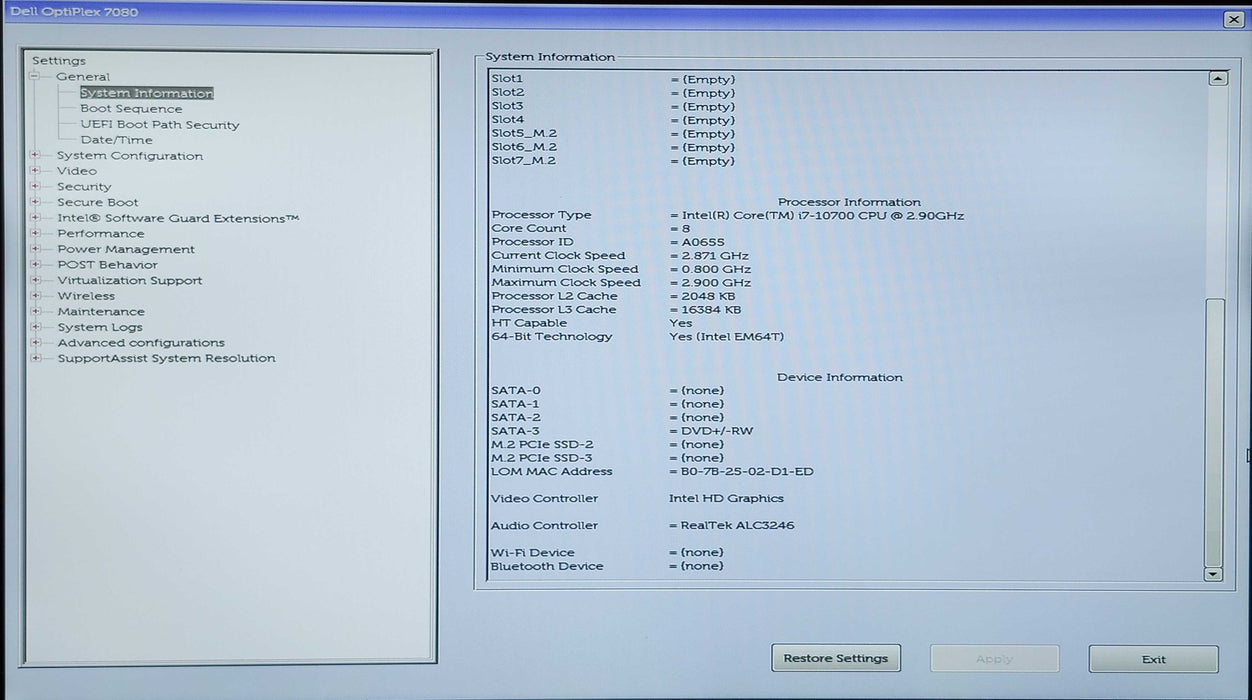Select the Virtualization Support label
The width and height of the screenshot is (1252, 700).
130,281
